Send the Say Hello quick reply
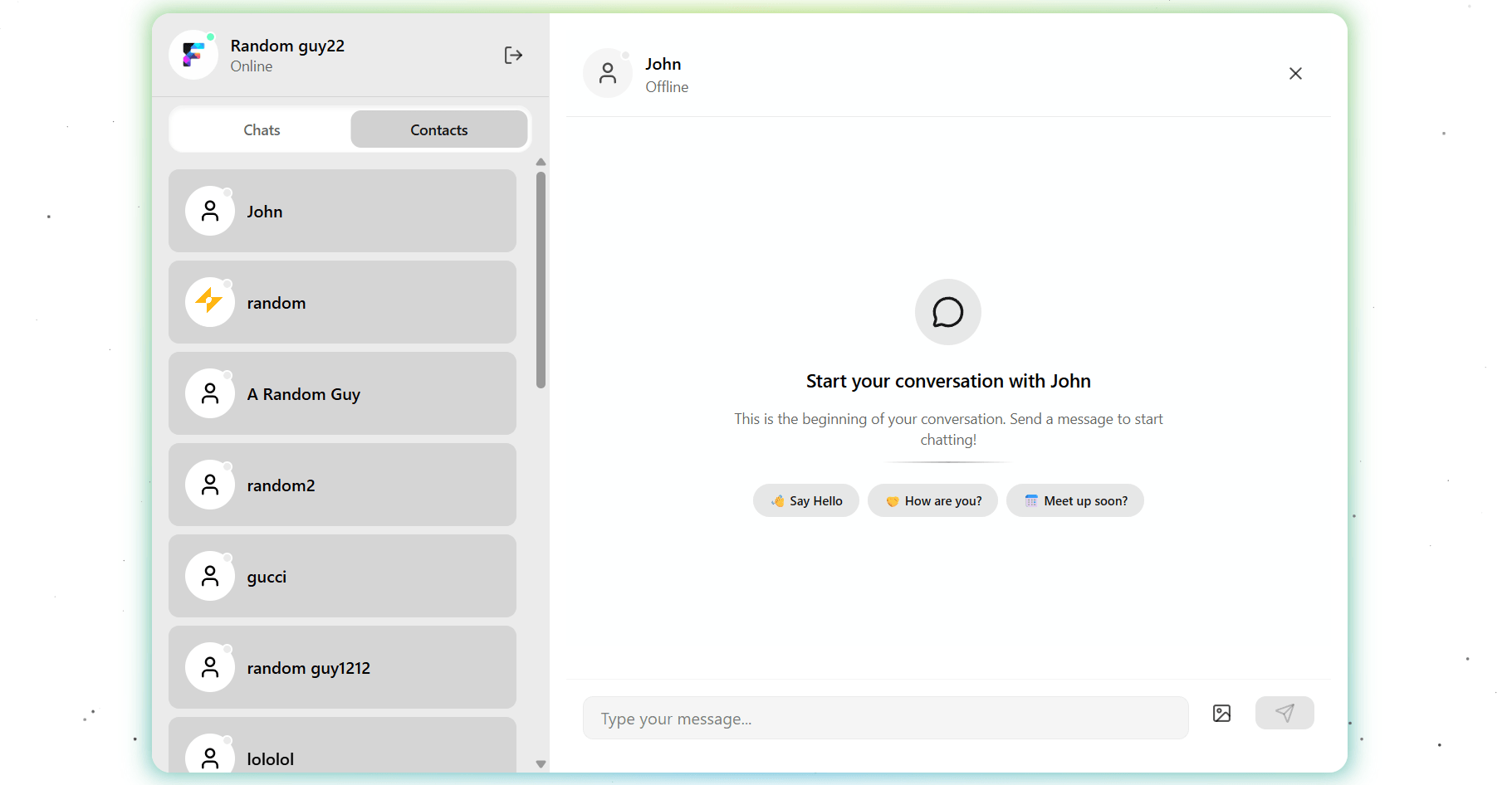1512x785 pixels. [x=805, y=500]
